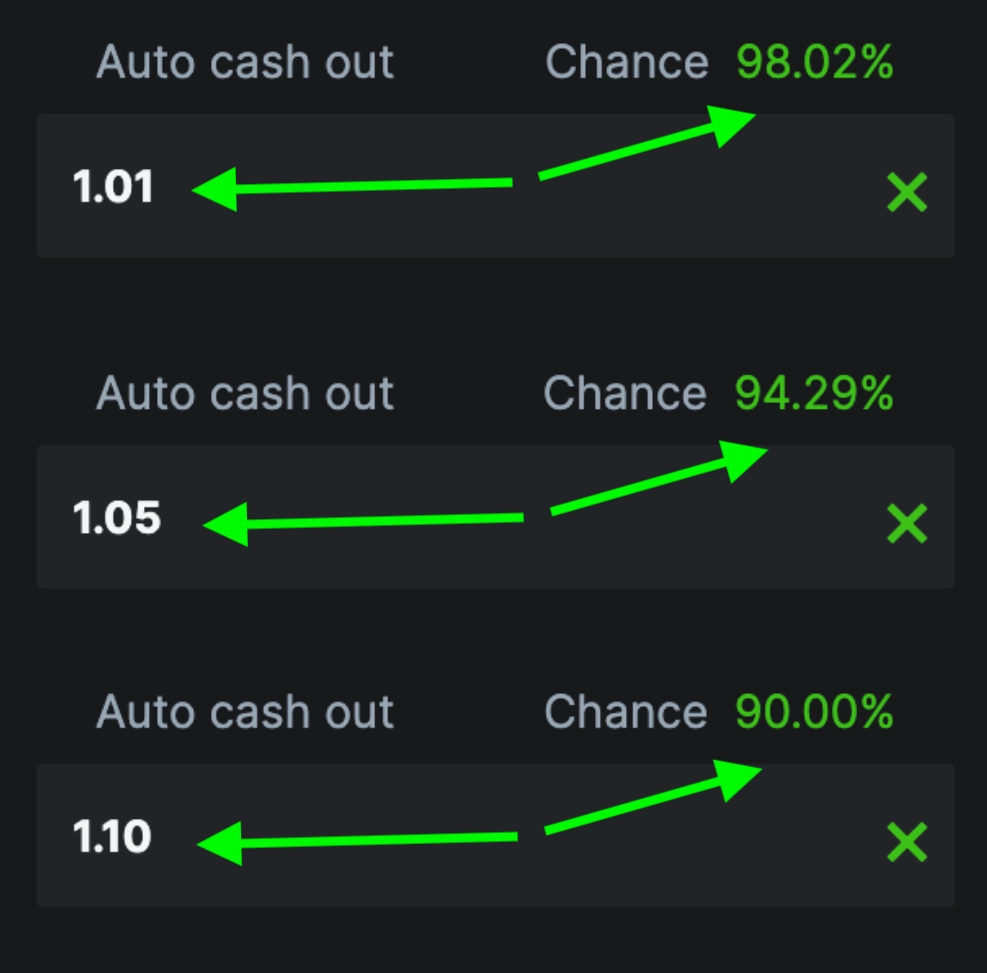
Task: Click the Auto cash out label above 1.01
Action: pyautogui.click(x=245, y=63)
